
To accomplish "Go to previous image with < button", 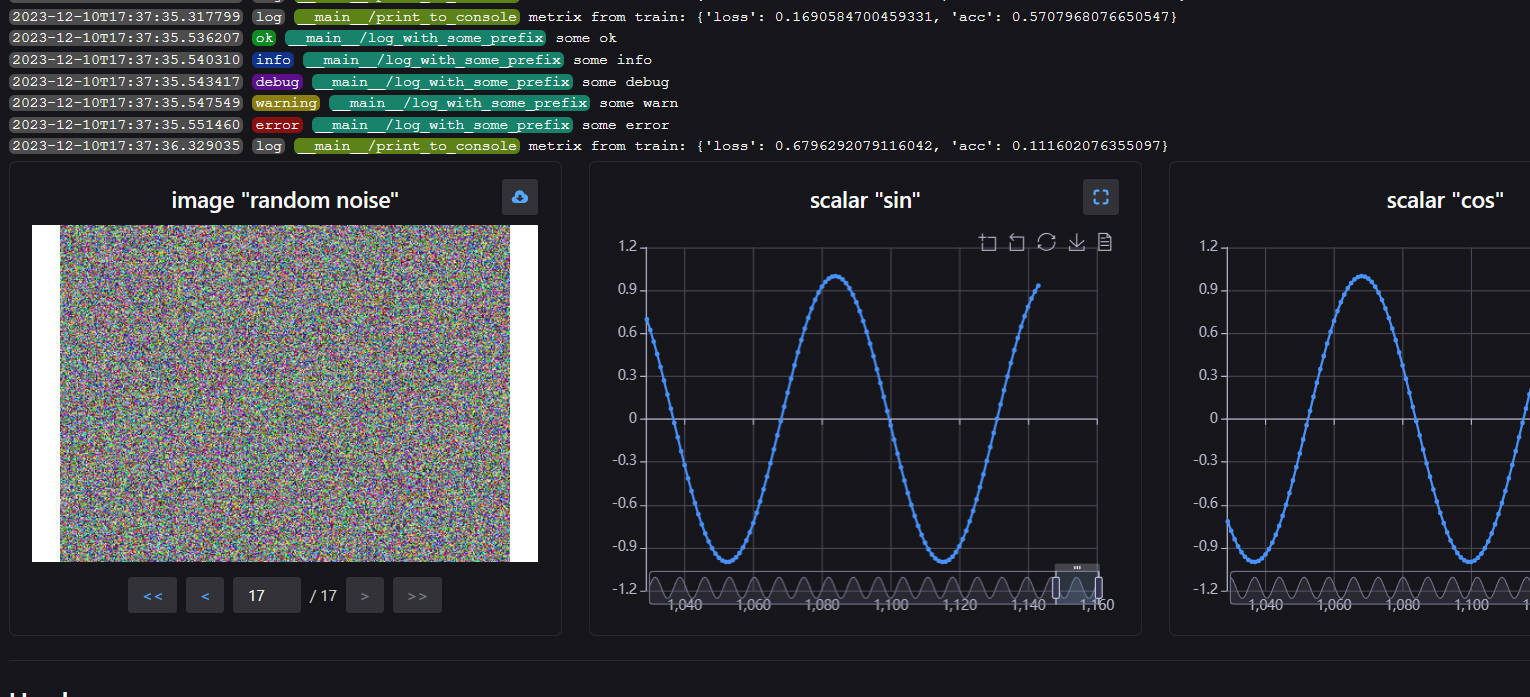I will pyautogui.click(x=205, y=595).
